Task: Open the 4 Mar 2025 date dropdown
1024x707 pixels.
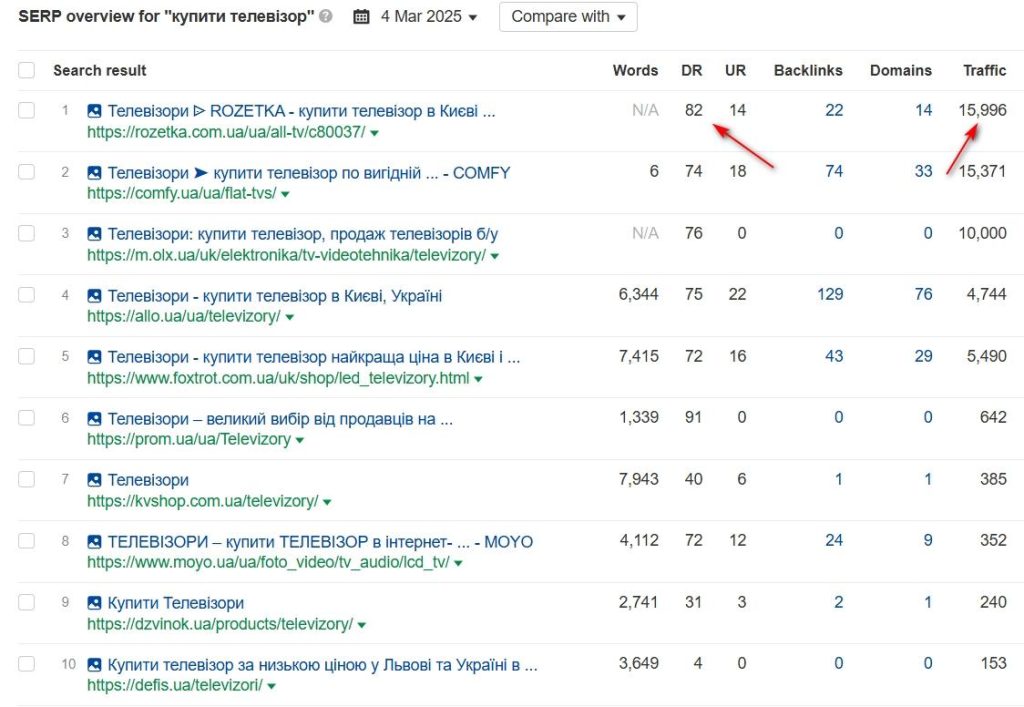Action: [428, 16]
